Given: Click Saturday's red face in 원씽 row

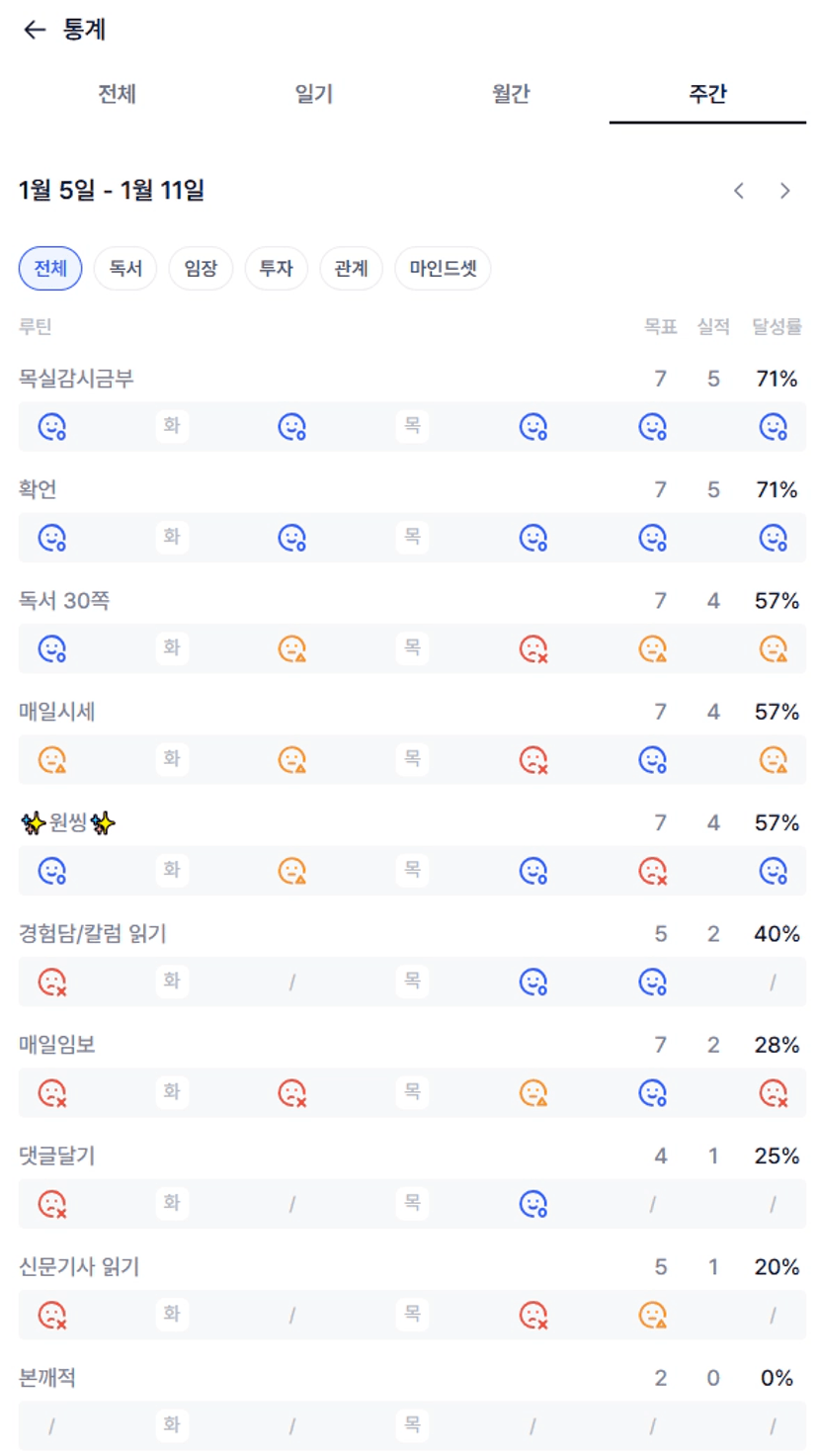Looking at the screenshot, I should point(653,871).
